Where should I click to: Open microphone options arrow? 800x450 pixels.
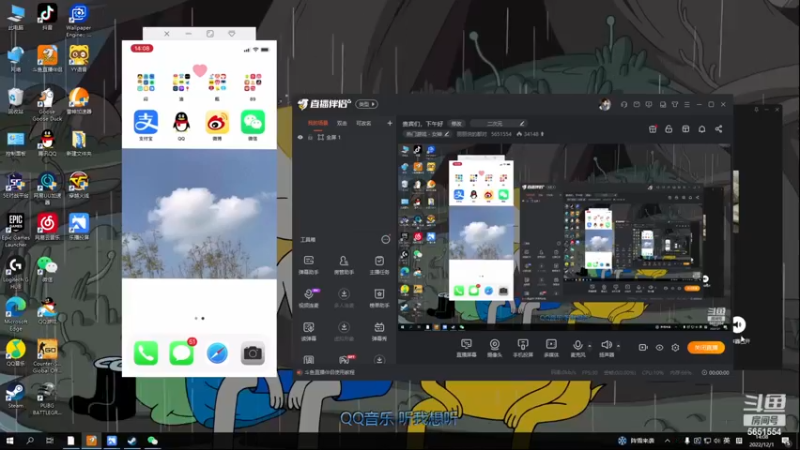pos(590,346)
